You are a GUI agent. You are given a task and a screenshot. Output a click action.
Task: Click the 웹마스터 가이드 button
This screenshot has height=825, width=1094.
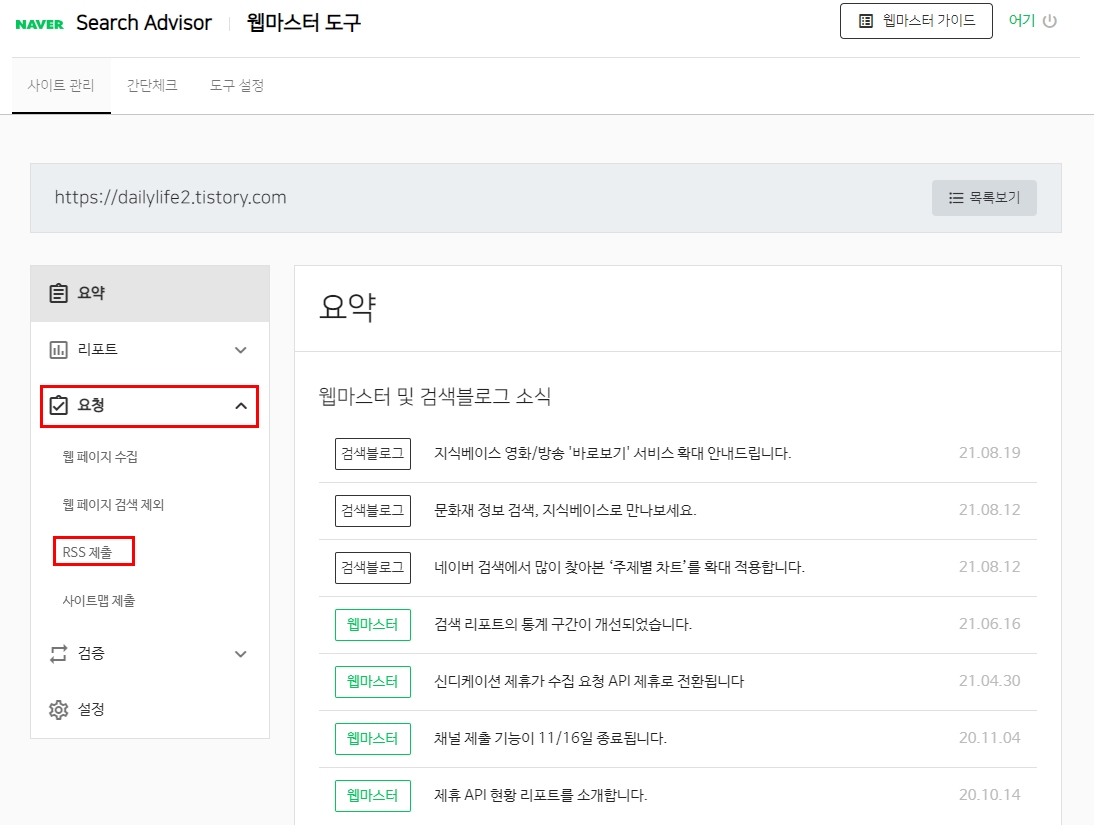click(x=916, y=21)
